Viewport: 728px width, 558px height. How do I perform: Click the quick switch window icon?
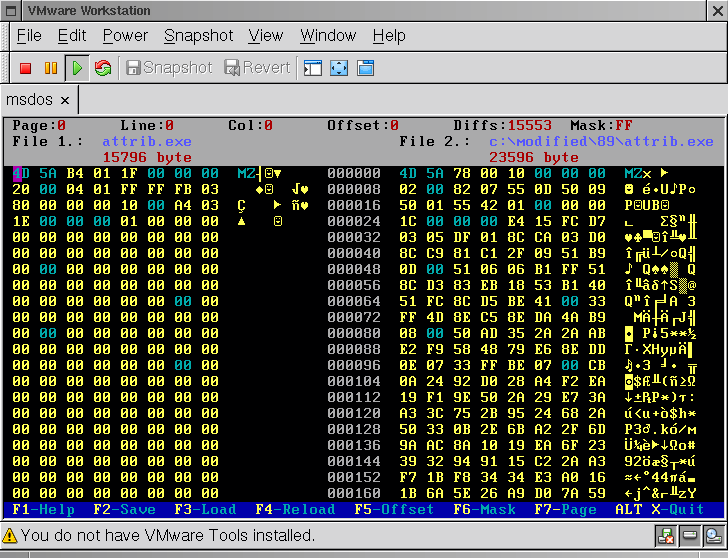(x=365, y=68)
